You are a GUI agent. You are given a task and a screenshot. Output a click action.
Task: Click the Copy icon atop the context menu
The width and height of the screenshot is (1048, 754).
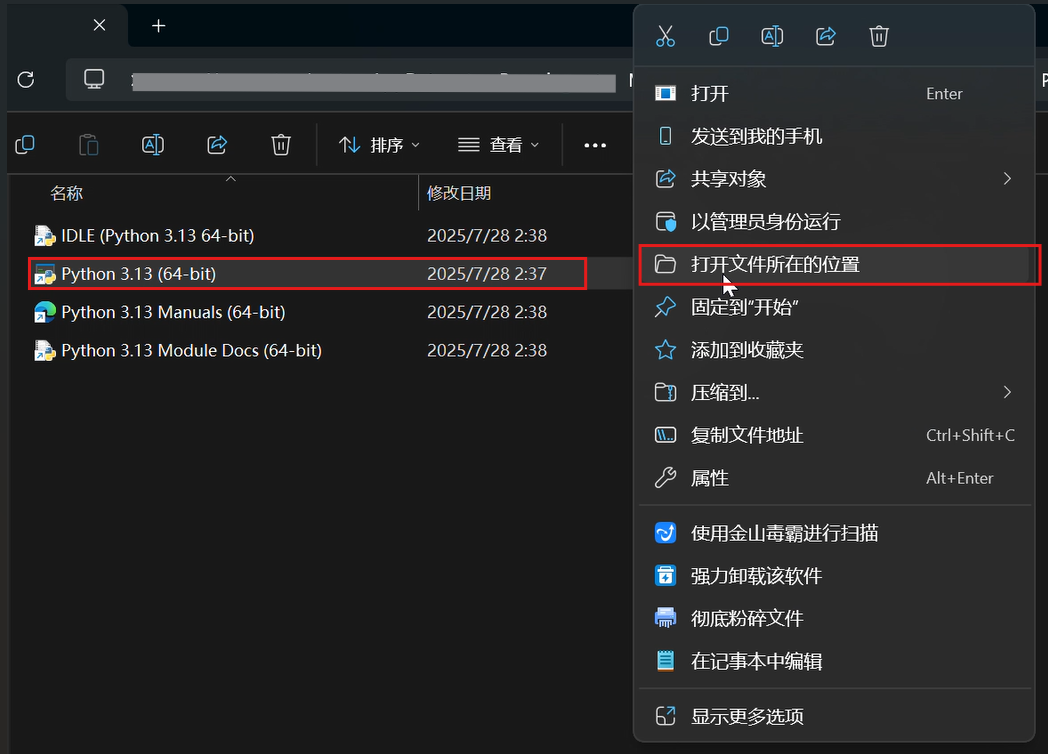click(x=719, y=36)
